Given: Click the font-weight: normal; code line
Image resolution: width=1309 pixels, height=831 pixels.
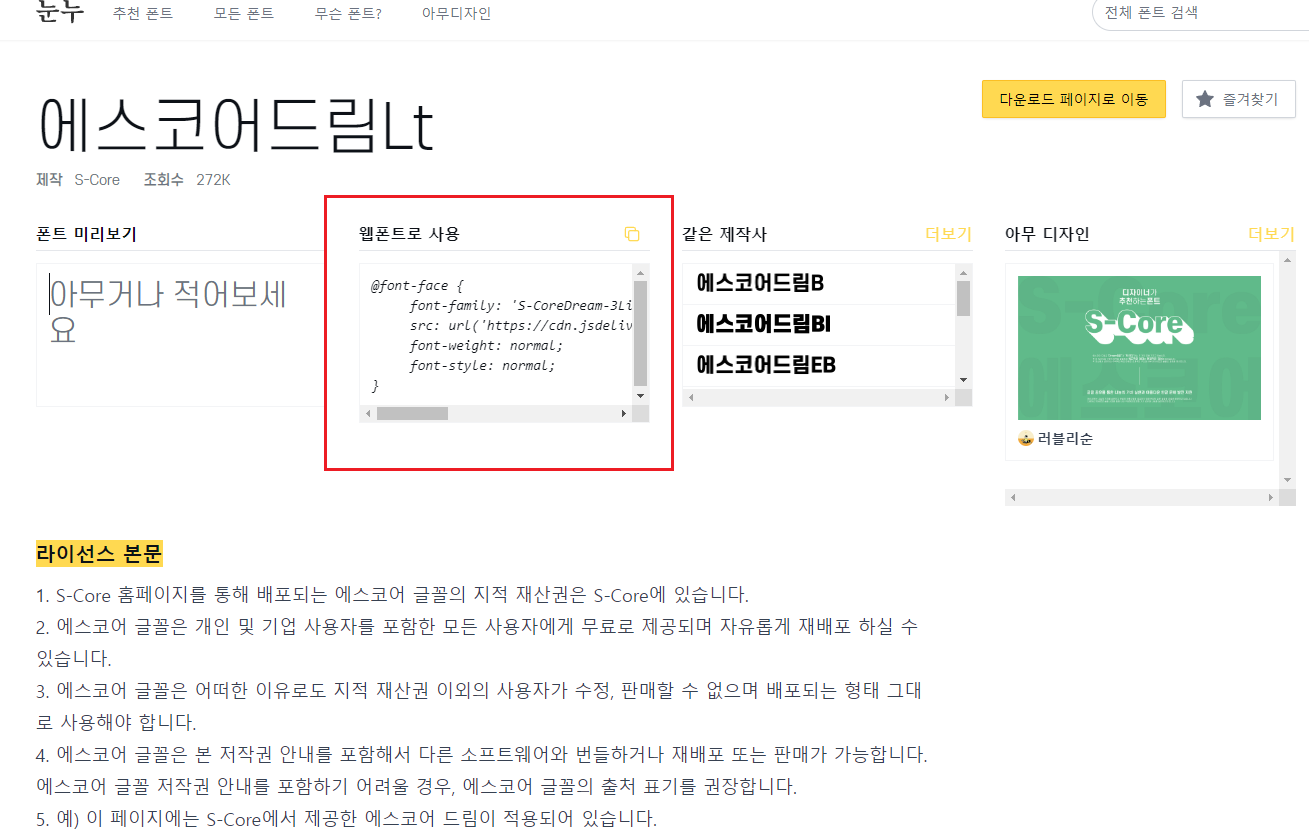Looking at the screenshot, I should (x=486, y=346).
